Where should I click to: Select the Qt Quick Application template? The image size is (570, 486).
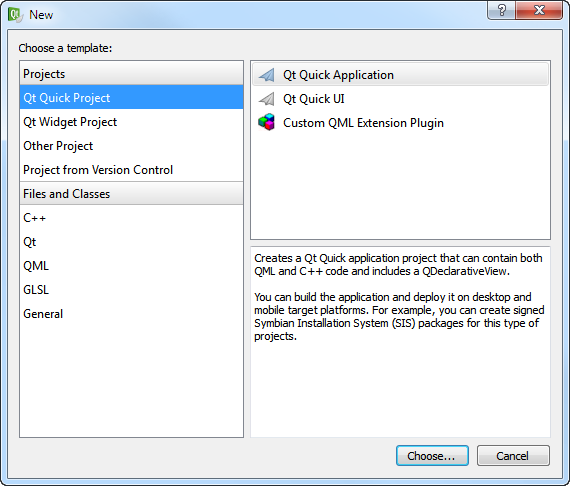click(x=400, y=75)
